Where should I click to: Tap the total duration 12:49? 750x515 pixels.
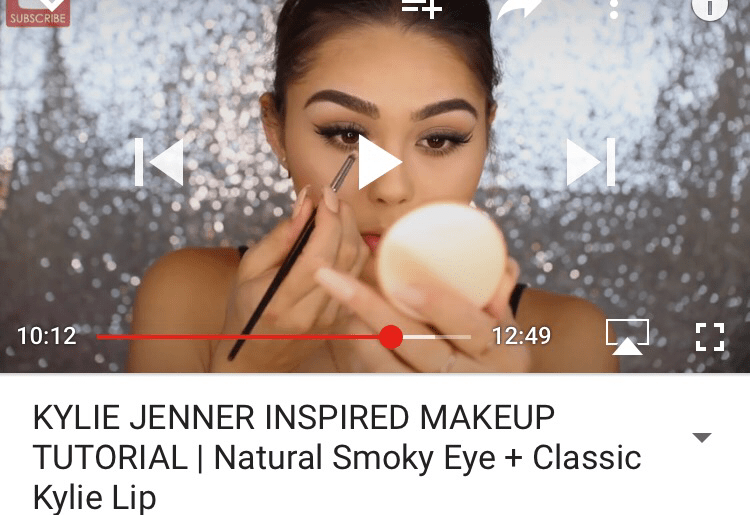point(521,336)
